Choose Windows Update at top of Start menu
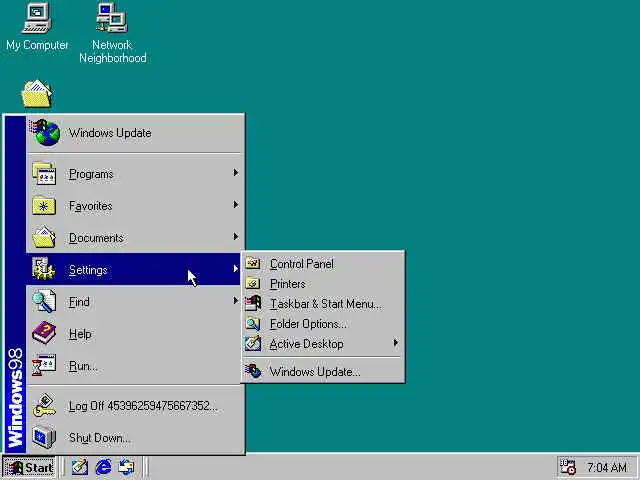 click(x=136, y=133)
